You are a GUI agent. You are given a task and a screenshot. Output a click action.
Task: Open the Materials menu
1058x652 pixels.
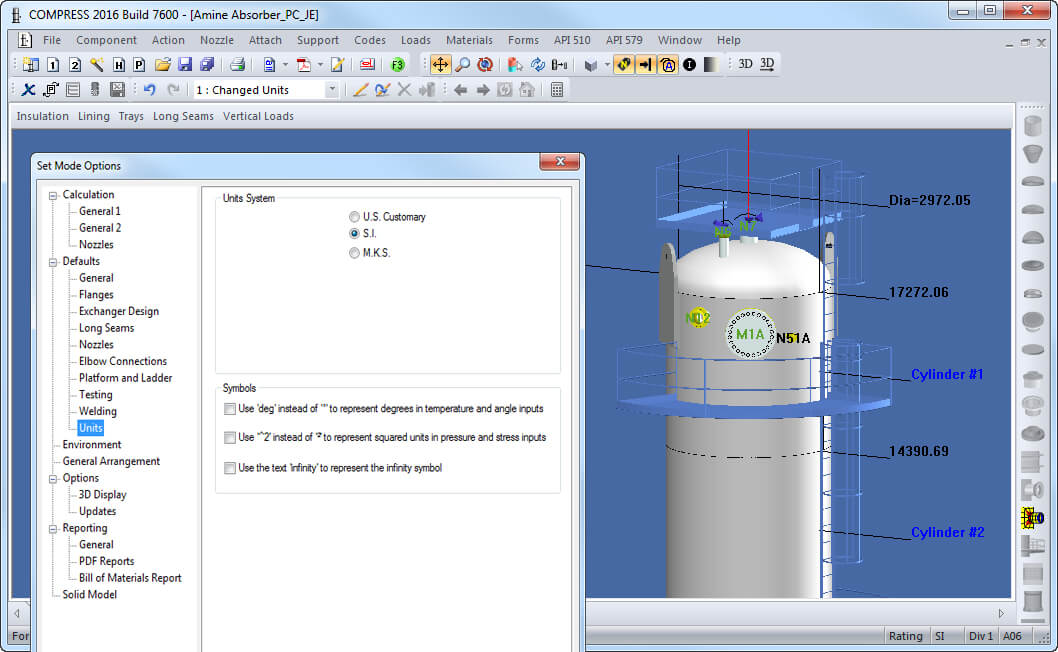click(469, 40)
